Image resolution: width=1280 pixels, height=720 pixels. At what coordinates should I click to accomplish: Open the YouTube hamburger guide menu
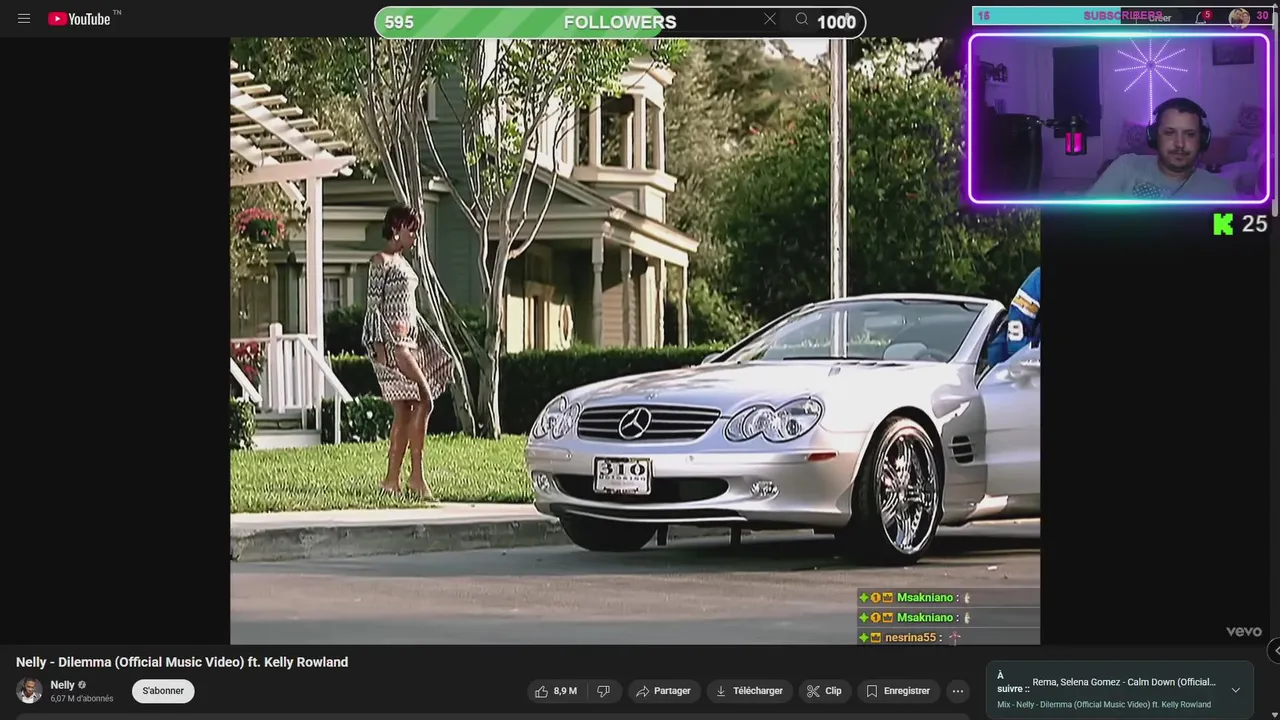click(24, 18)
